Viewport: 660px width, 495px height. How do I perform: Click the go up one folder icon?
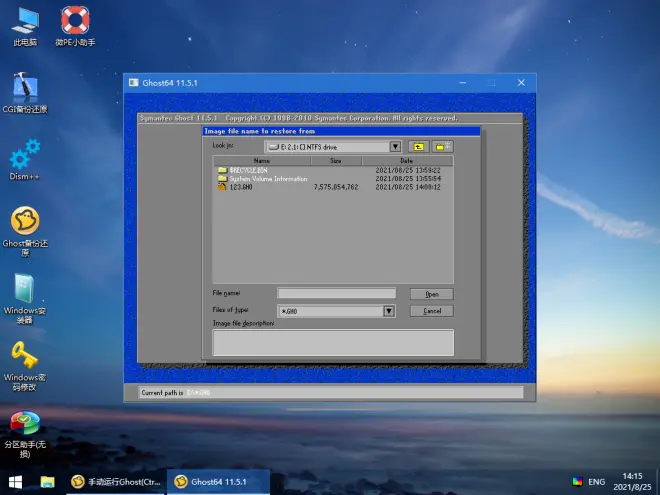pos(418,146)
